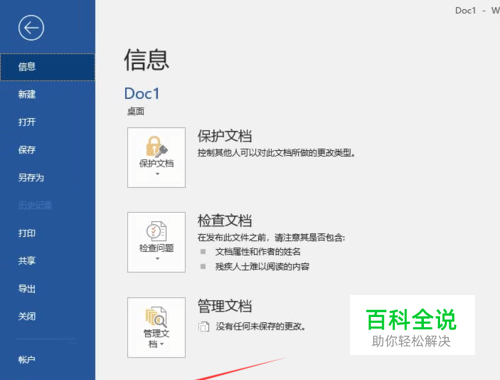Choose 打开 in the sidebar
The image size is (500, 380).
coord(27,122)
